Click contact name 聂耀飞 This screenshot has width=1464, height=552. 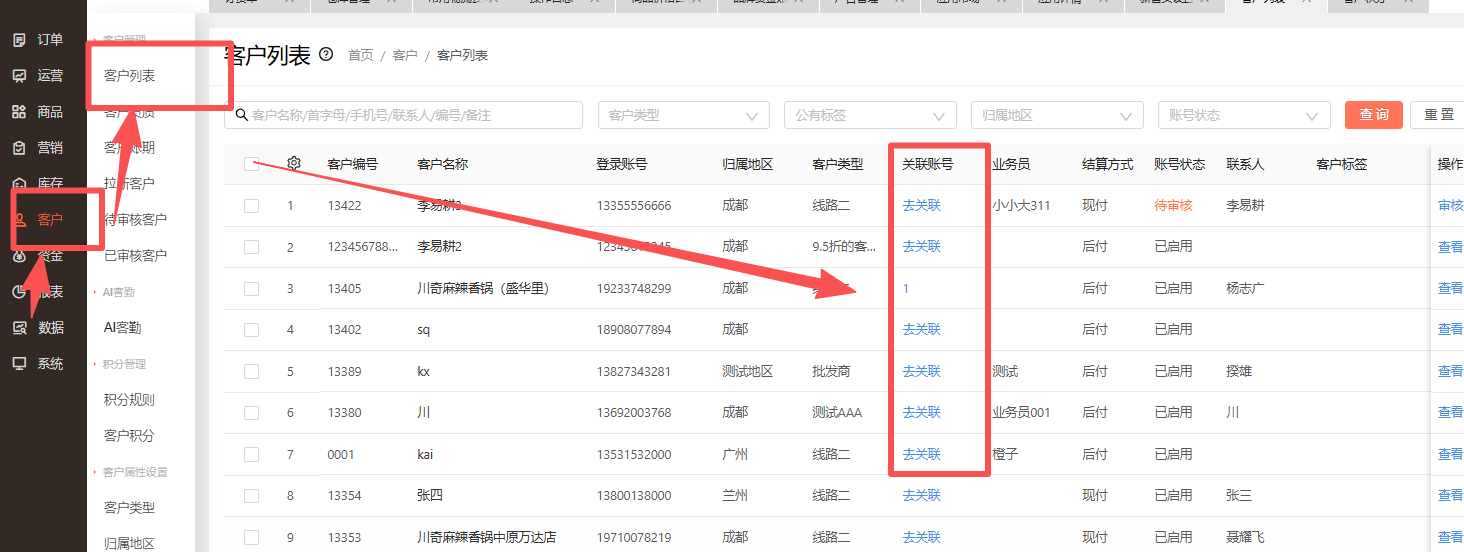point(1246,538)
